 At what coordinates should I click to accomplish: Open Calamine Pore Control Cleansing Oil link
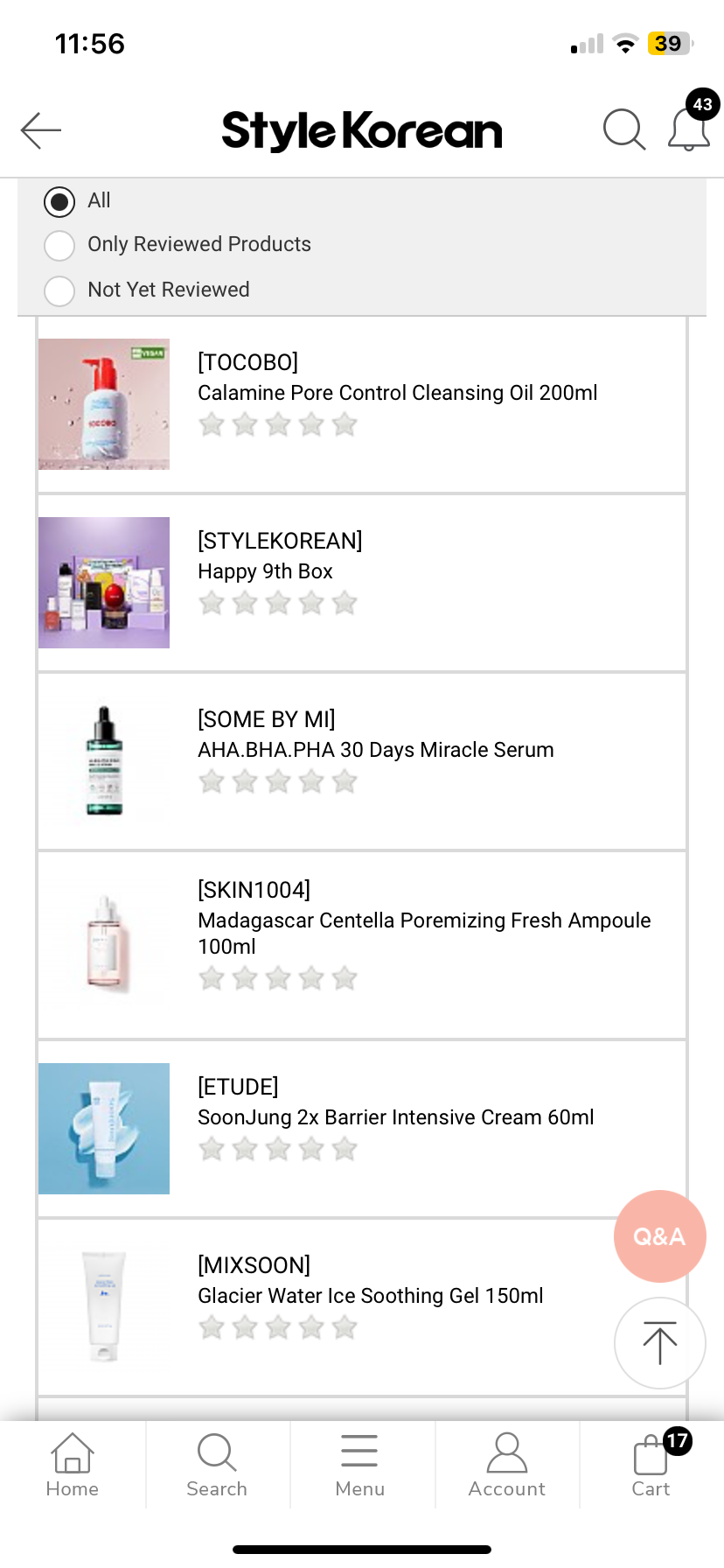pyautogui.click(x=397, y=393)
